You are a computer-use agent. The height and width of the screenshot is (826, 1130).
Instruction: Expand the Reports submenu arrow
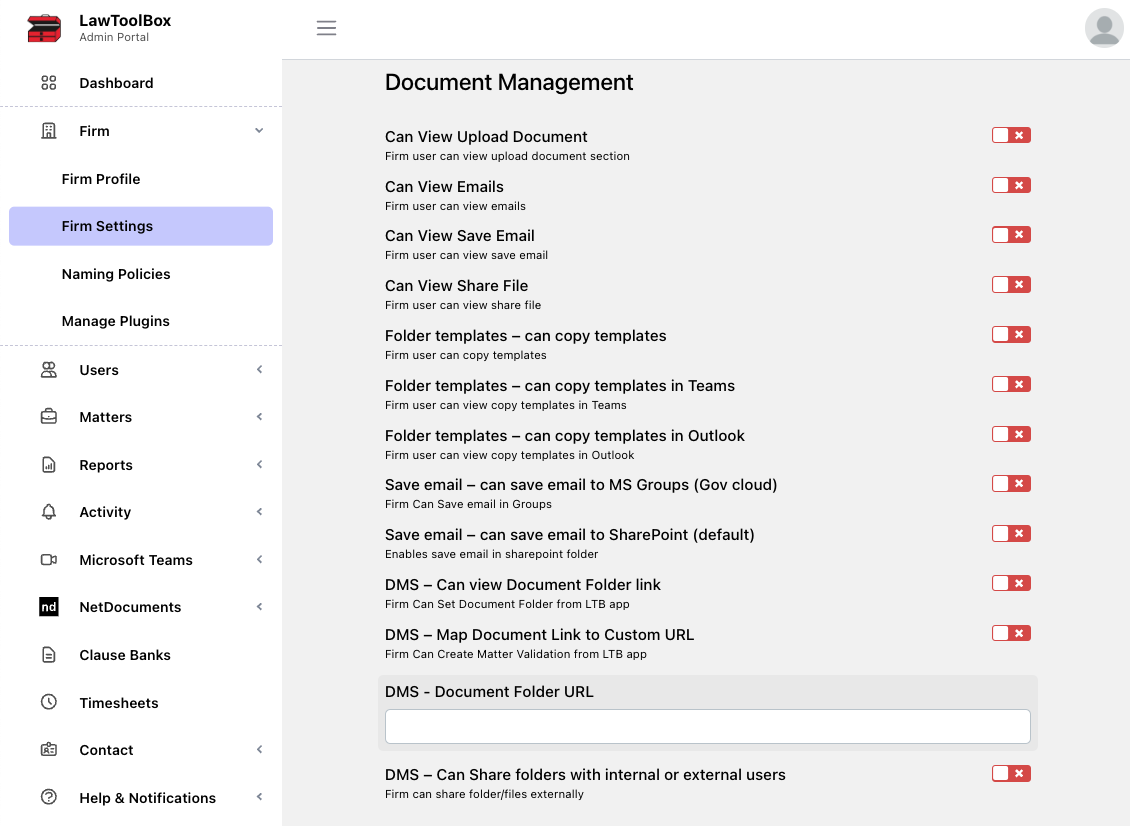pos(259,465)
